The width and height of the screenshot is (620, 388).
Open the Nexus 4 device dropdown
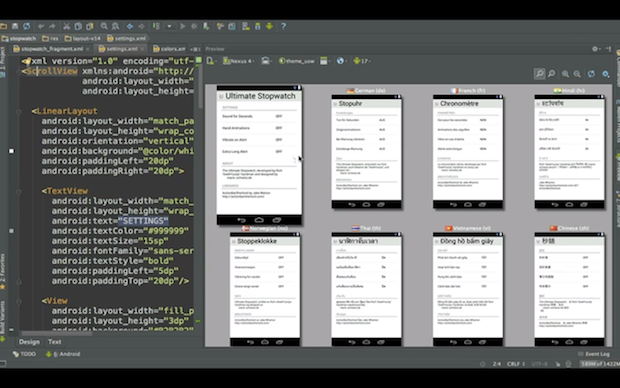[238, 61]
